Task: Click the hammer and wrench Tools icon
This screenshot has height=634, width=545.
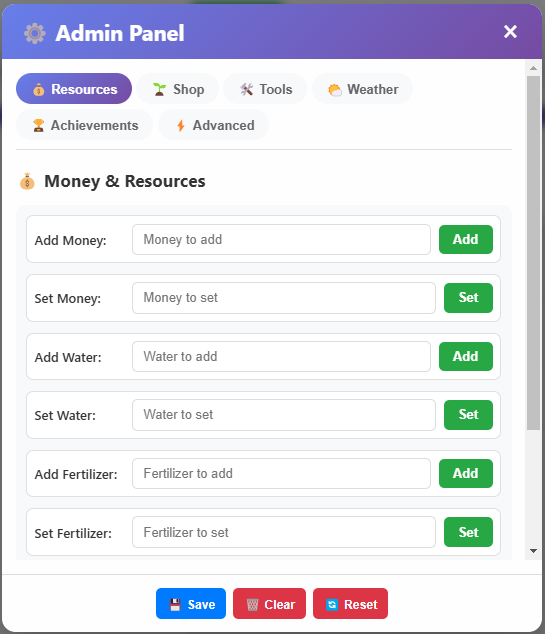Action: (x=246, y=89)
